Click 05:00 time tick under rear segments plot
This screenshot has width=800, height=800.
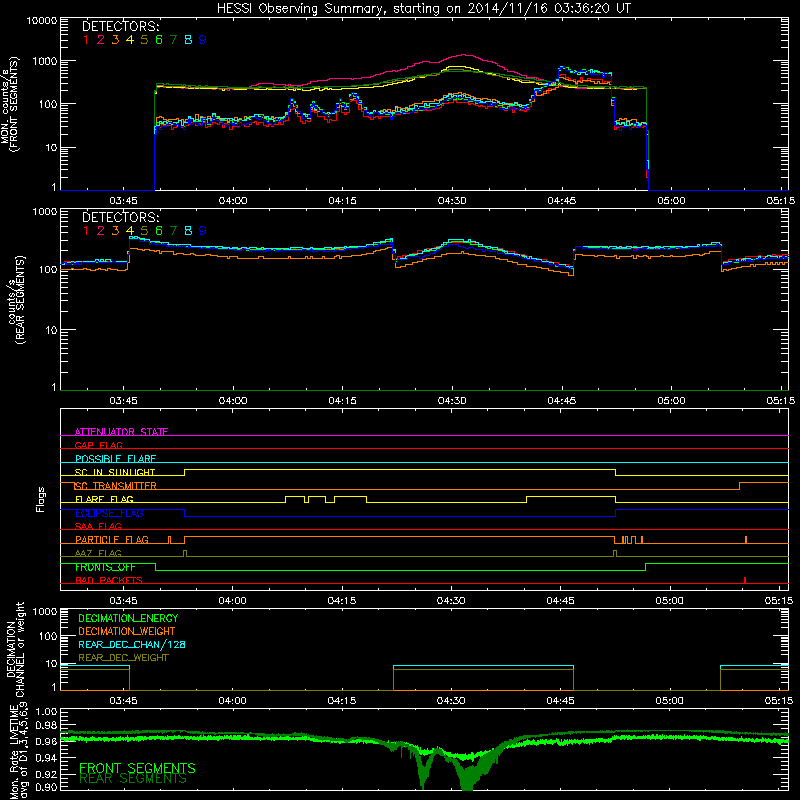click(x=671, y=401)
